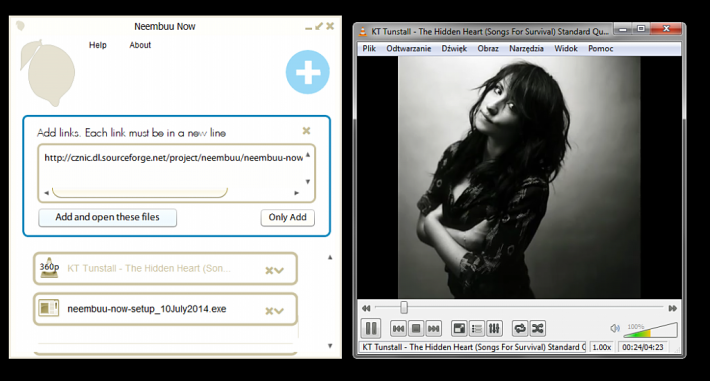Click the track title in VLC status bar
The width and height of the screenshot is (710, 381).
point(473,347)
